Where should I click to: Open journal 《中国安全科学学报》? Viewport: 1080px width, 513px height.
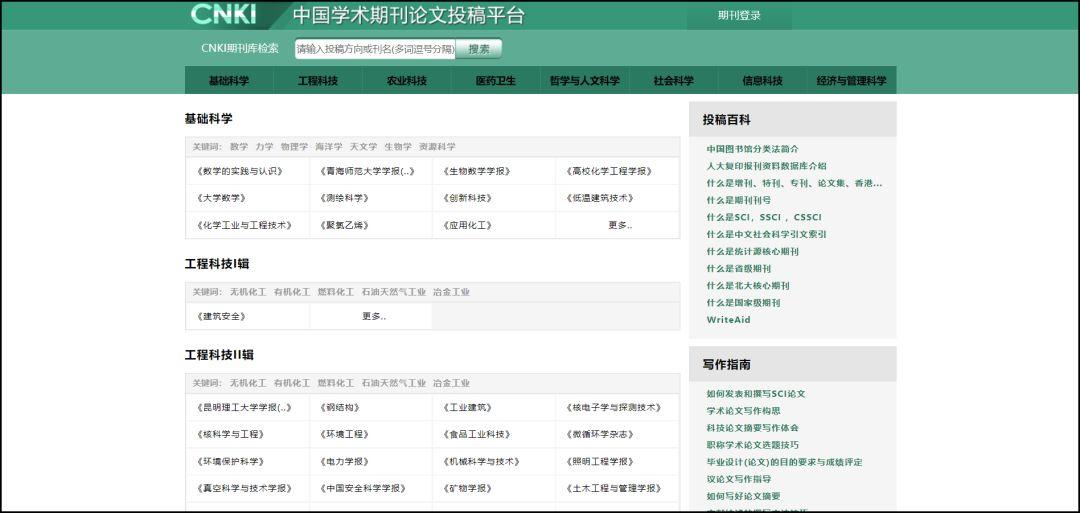[x=362, y=488]
